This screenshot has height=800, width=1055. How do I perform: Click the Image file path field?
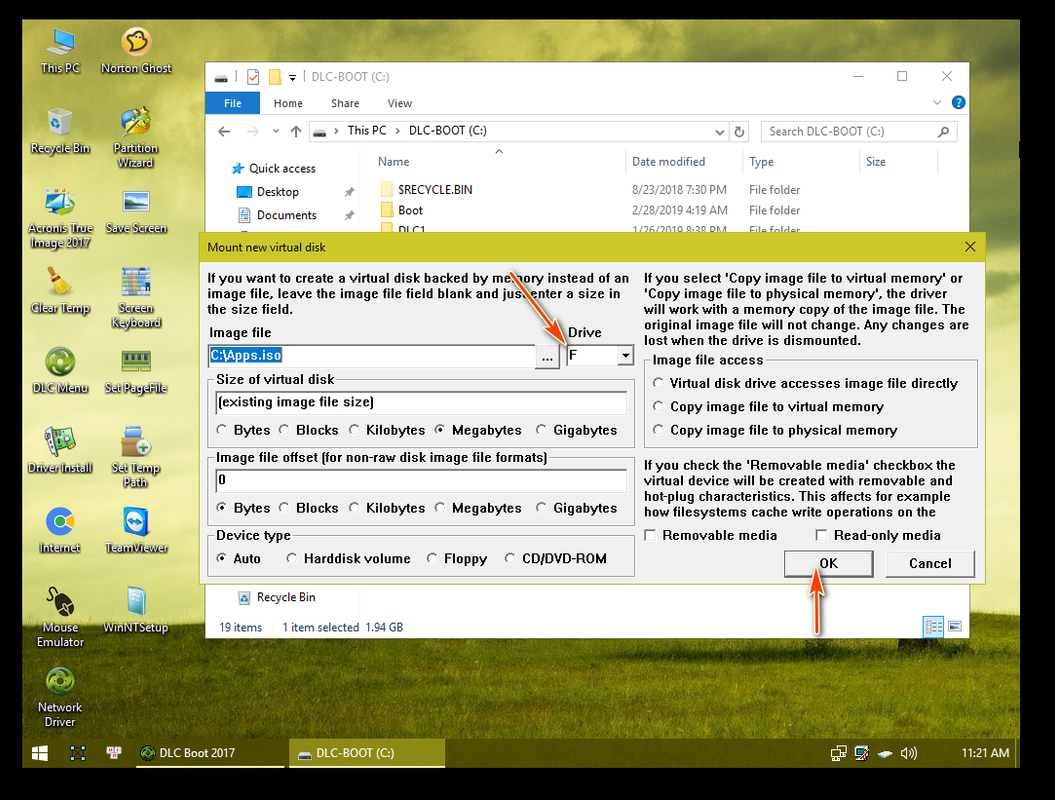(371, 355)
